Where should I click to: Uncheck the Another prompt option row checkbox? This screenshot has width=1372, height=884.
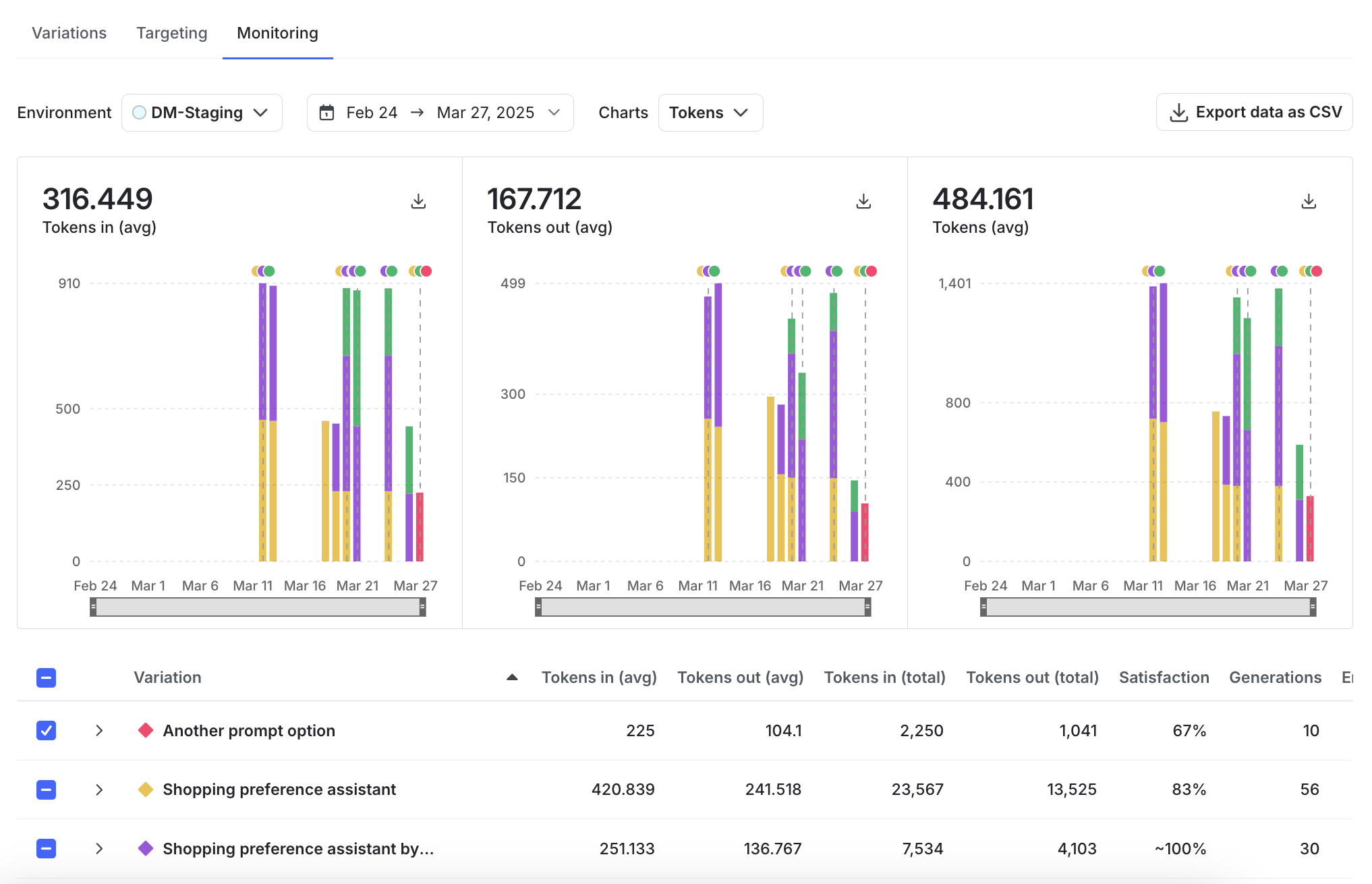(x=46, y=730)
